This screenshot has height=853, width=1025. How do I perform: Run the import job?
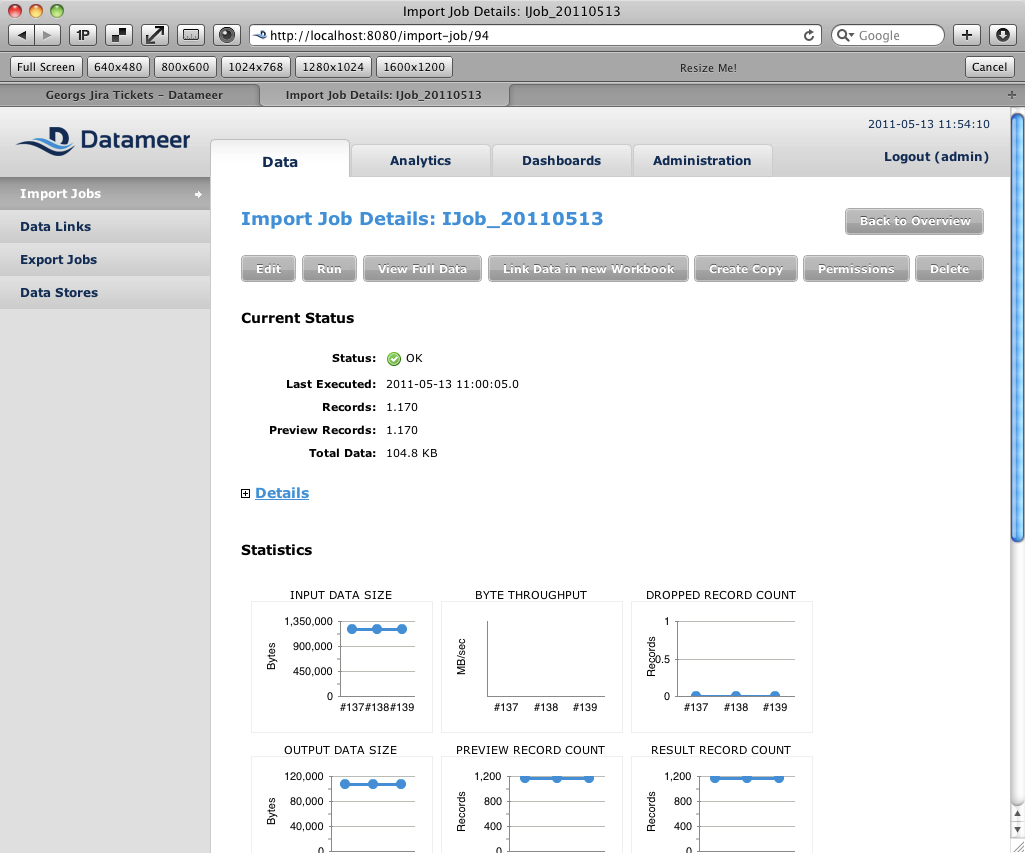click(x=329, y=269)
